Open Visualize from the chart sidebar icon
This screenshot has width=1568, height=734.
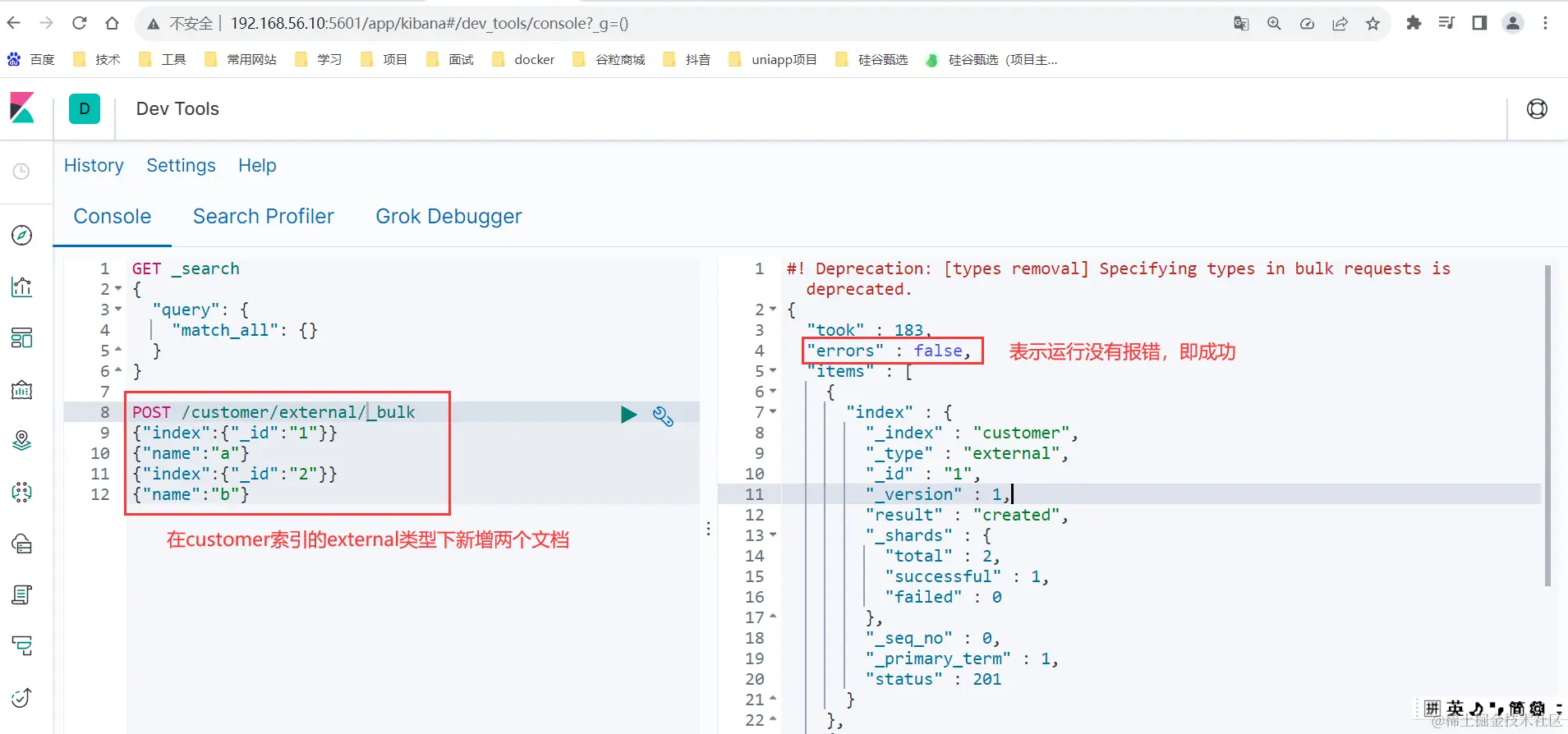pyautogui.click(x=22, y=287)
